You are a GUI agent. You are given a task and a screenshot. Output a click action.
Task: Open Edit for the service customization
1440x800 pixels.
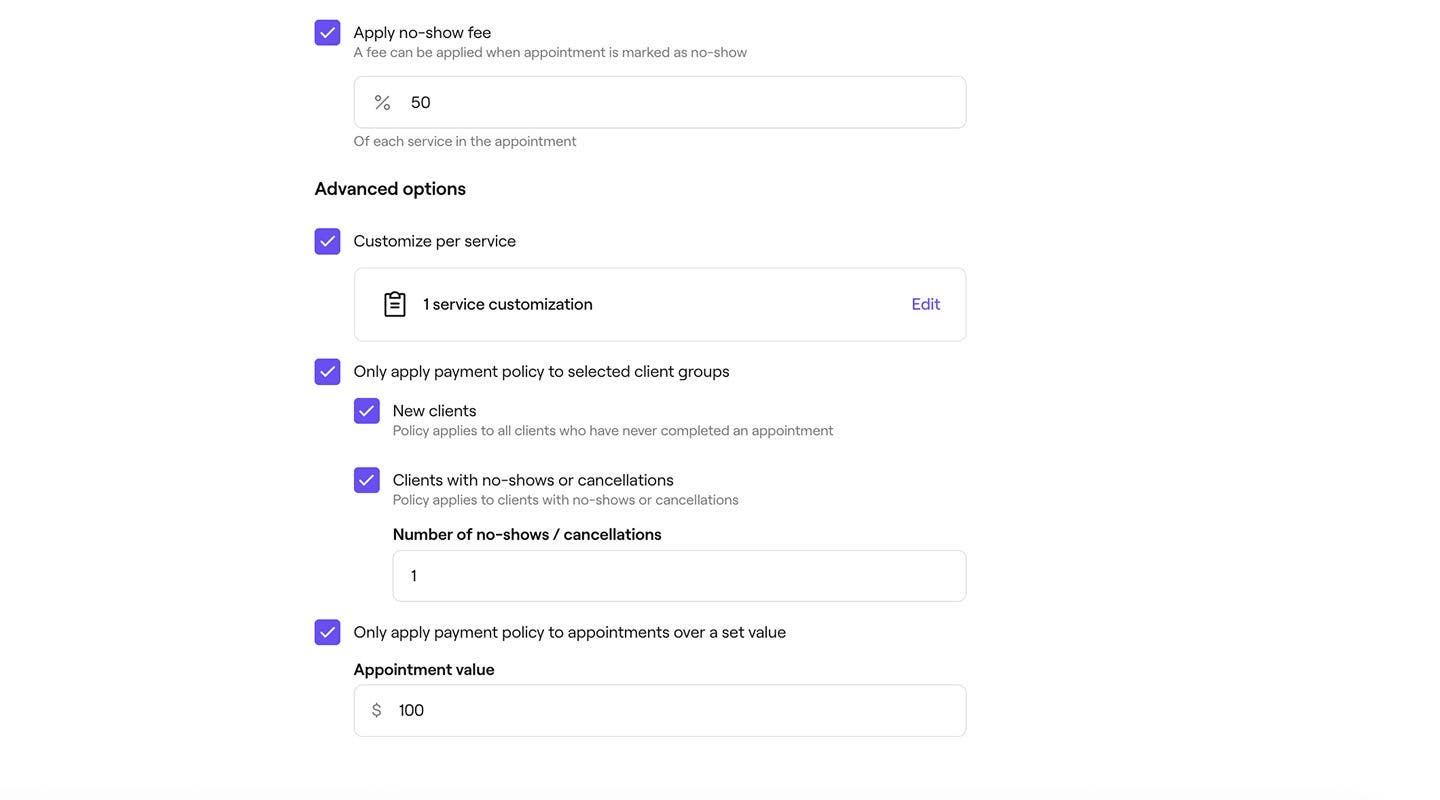pos(925,305)
